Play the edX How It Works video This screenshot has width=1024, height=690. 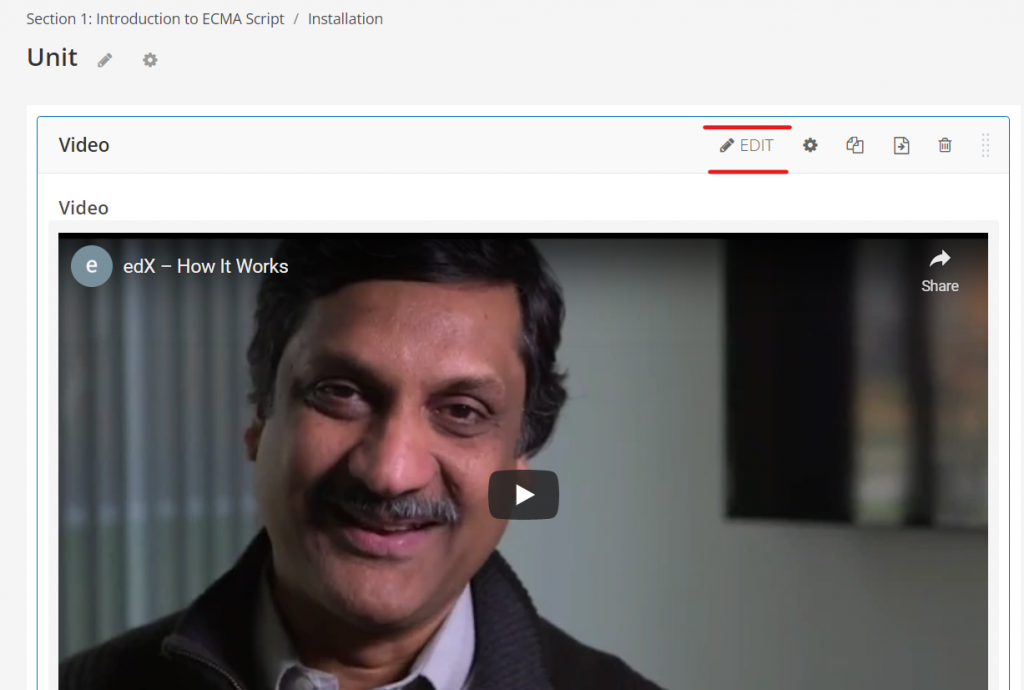coord(524,495)
